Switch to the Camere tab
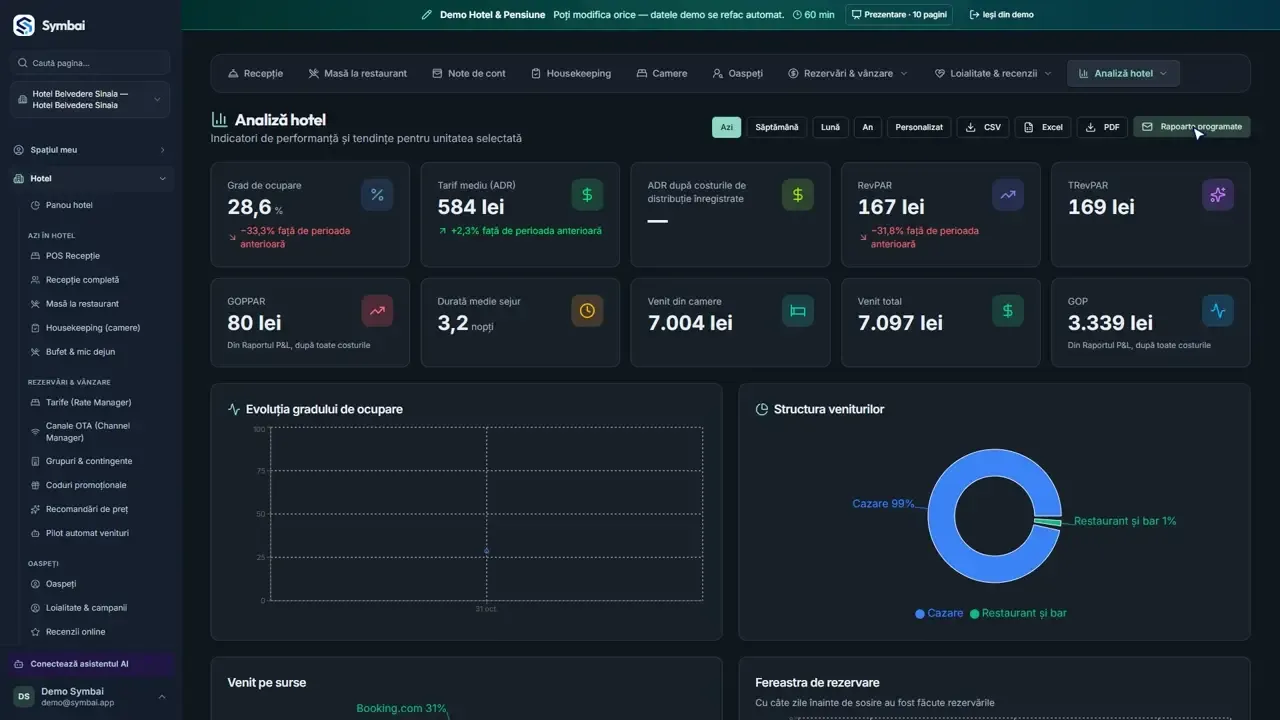Screen dimensions: 1280x720 [x=661, y=73]
